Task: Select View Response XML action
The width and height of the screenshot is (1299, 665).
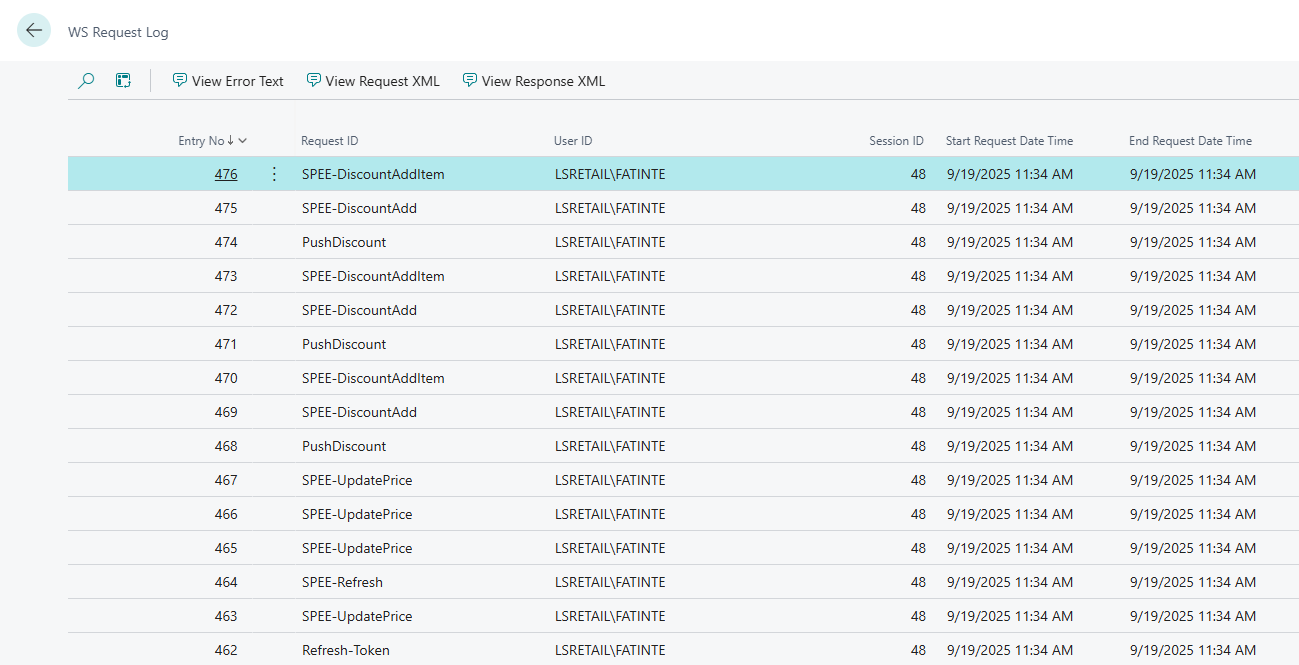Action: (x=534, y=81)
